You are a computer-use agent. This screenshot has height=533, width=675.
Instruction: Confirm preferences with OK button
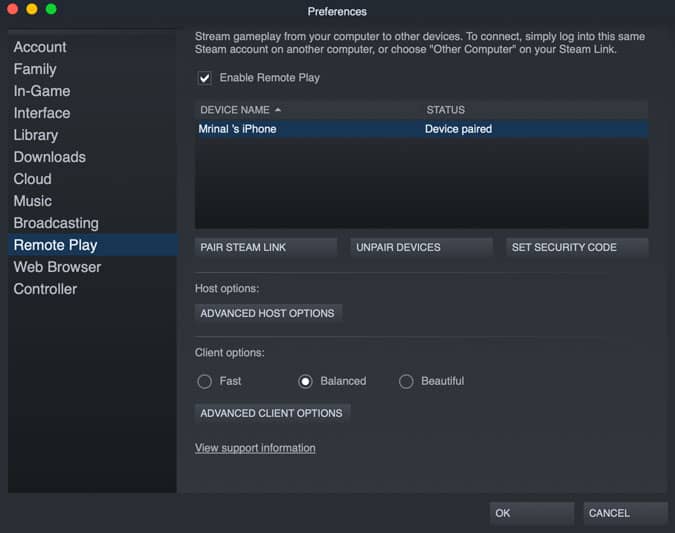pyautogui.click(x=532, y=513)
